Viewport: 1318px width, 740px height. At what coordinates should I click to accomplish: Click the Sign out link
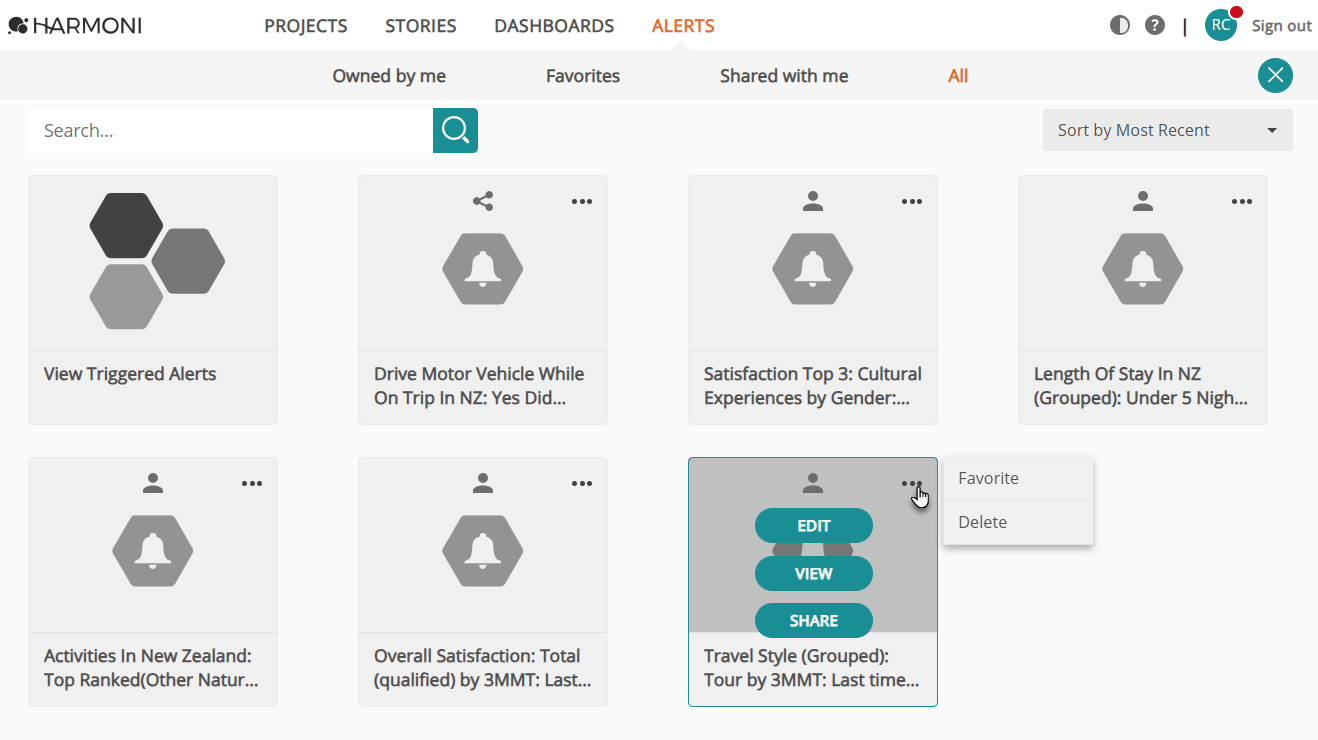(x=1282, y=26)
